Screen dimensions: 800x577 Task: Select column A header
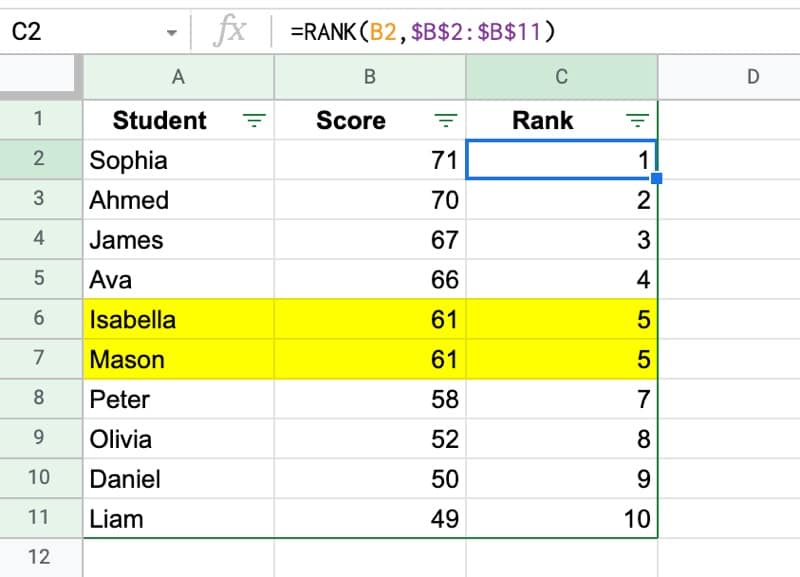(177, 76)
